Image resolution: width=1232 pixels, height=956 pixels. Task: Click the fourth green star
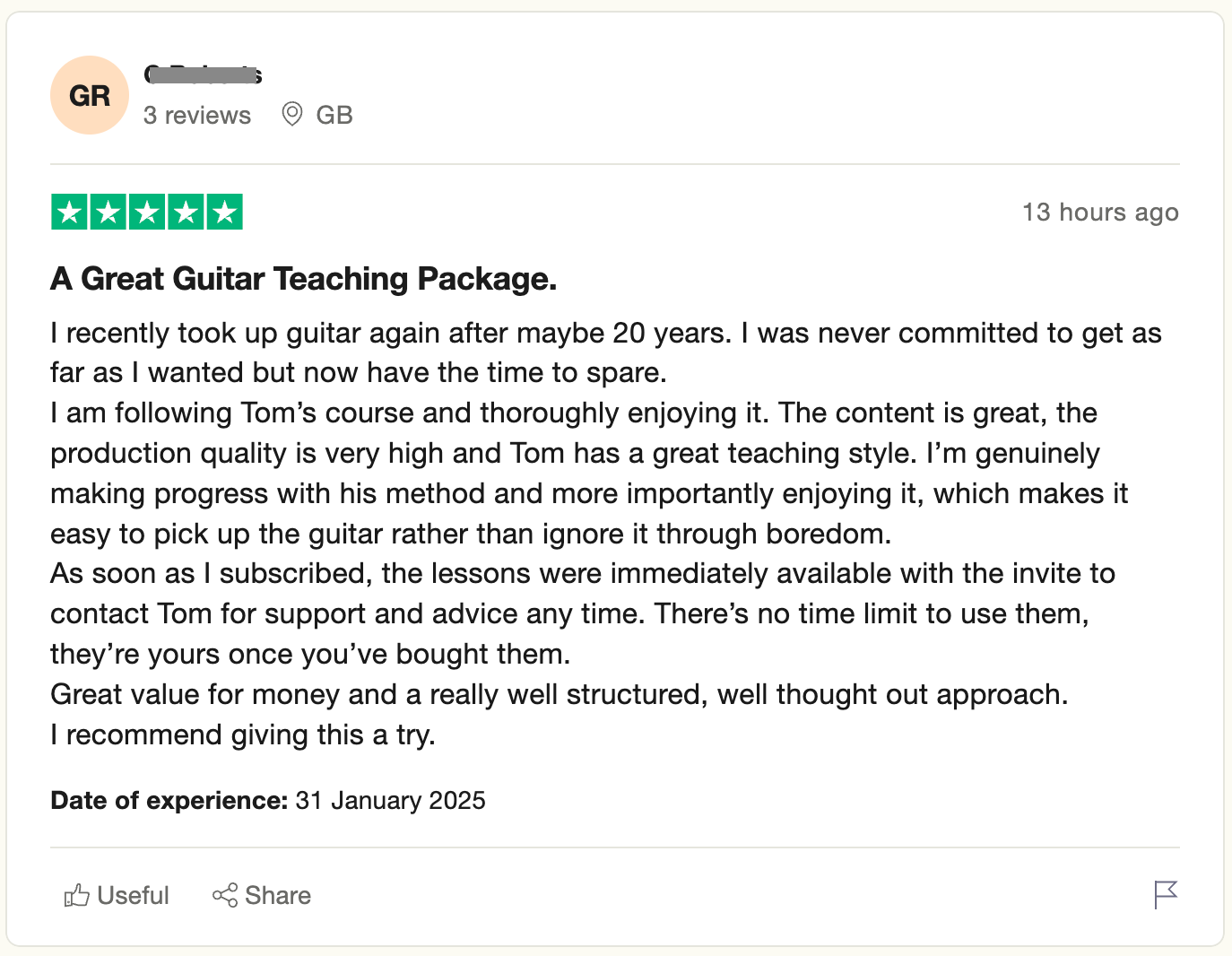pos(186,213)
